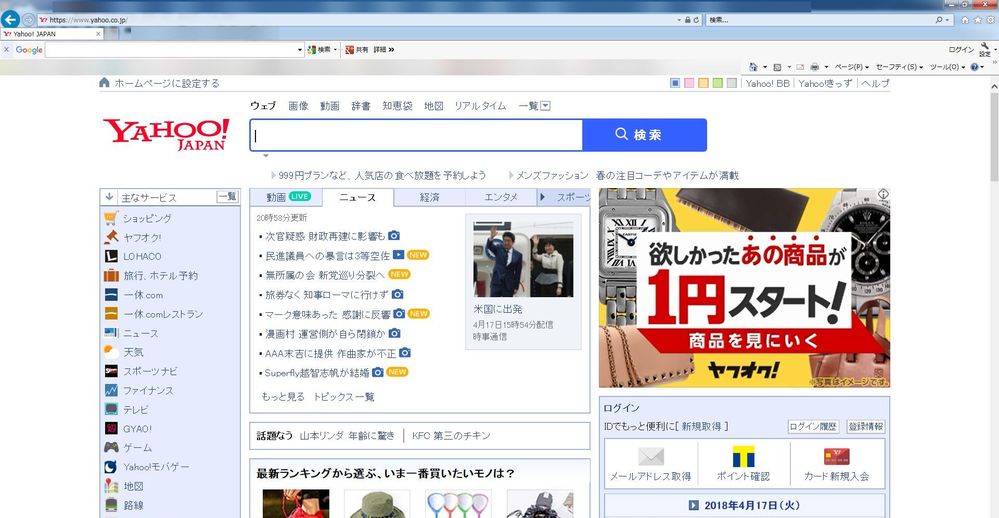Click the GYAO! icon in services list
Viewport: 999px width, 518px height.
click(x=111, y=428)
